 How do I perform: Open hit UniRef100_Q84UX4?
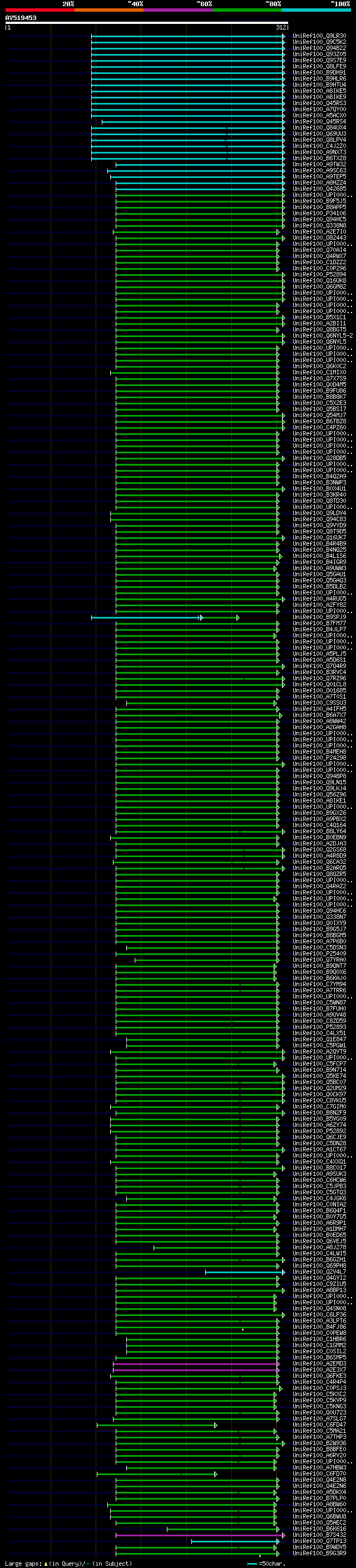[x=319, y=128]
